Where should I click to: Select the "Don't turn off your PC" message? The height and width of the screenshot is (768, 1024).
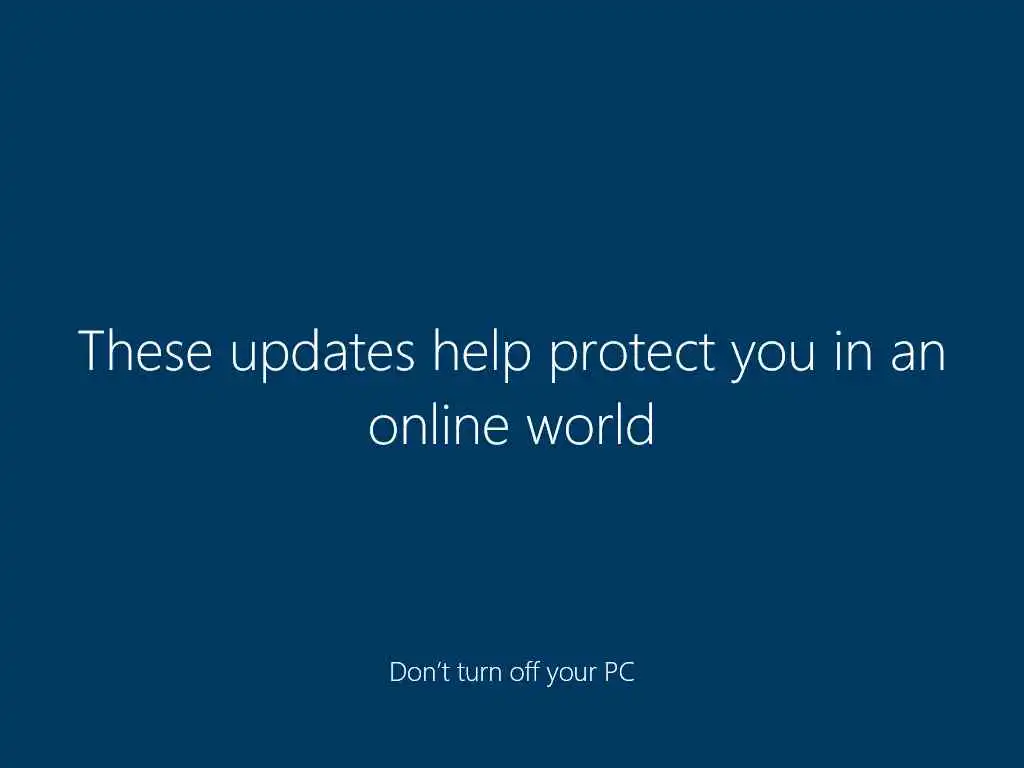tap(512, 673)
